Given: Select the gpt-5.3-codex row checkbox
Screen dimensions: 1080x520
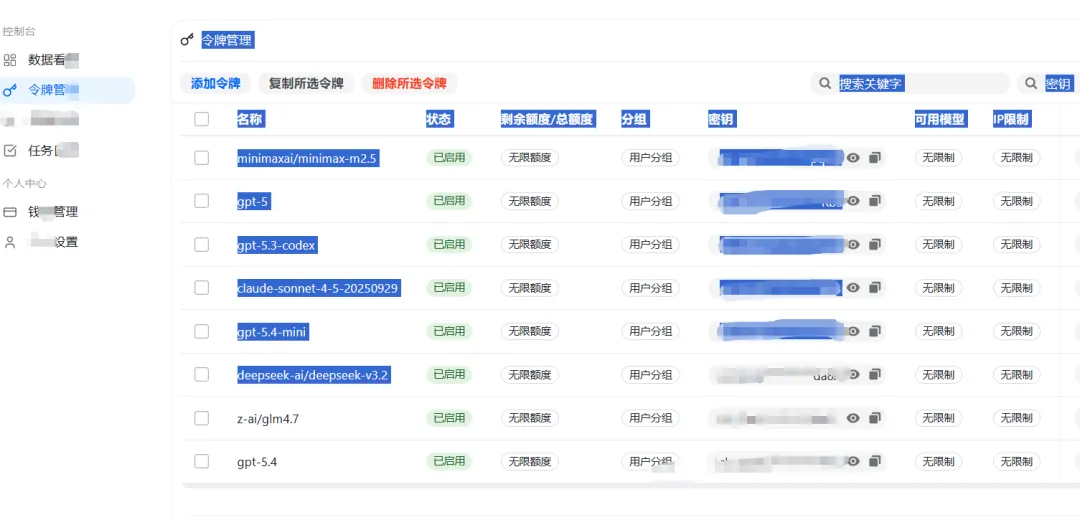Looking at the screenshot, I should tap(201, 245).
